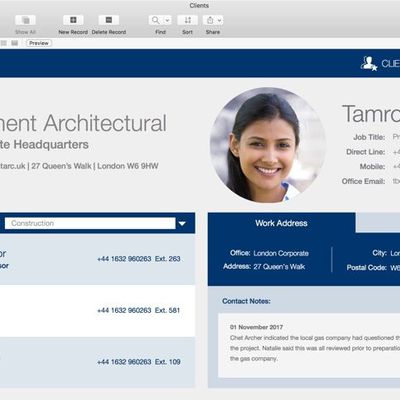
Task: Click the Sort toolbar icon
Action: 188,20
